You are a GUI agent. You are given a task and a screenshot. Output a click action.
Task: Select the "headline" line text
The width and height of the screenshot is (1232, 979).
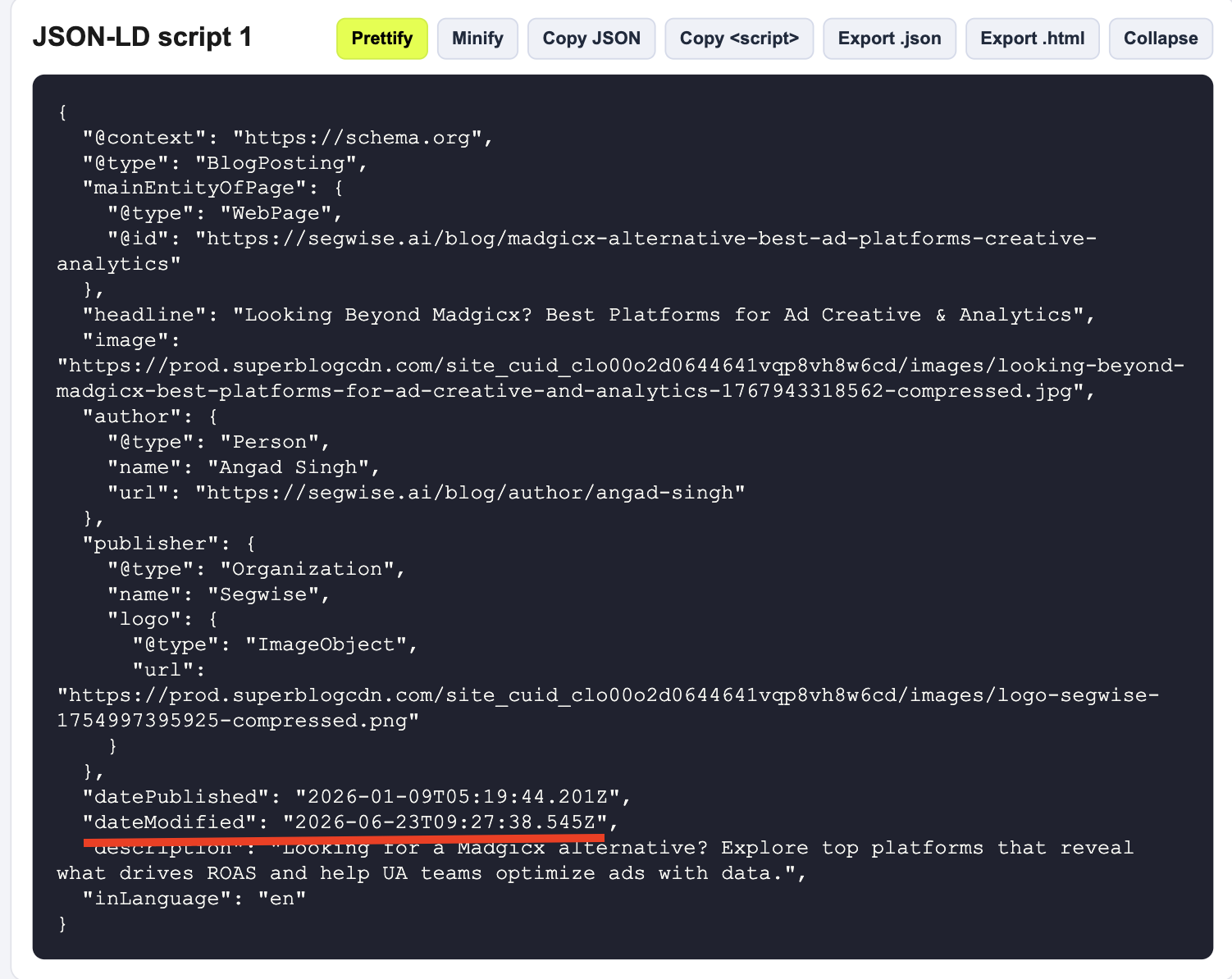(589, 316)
